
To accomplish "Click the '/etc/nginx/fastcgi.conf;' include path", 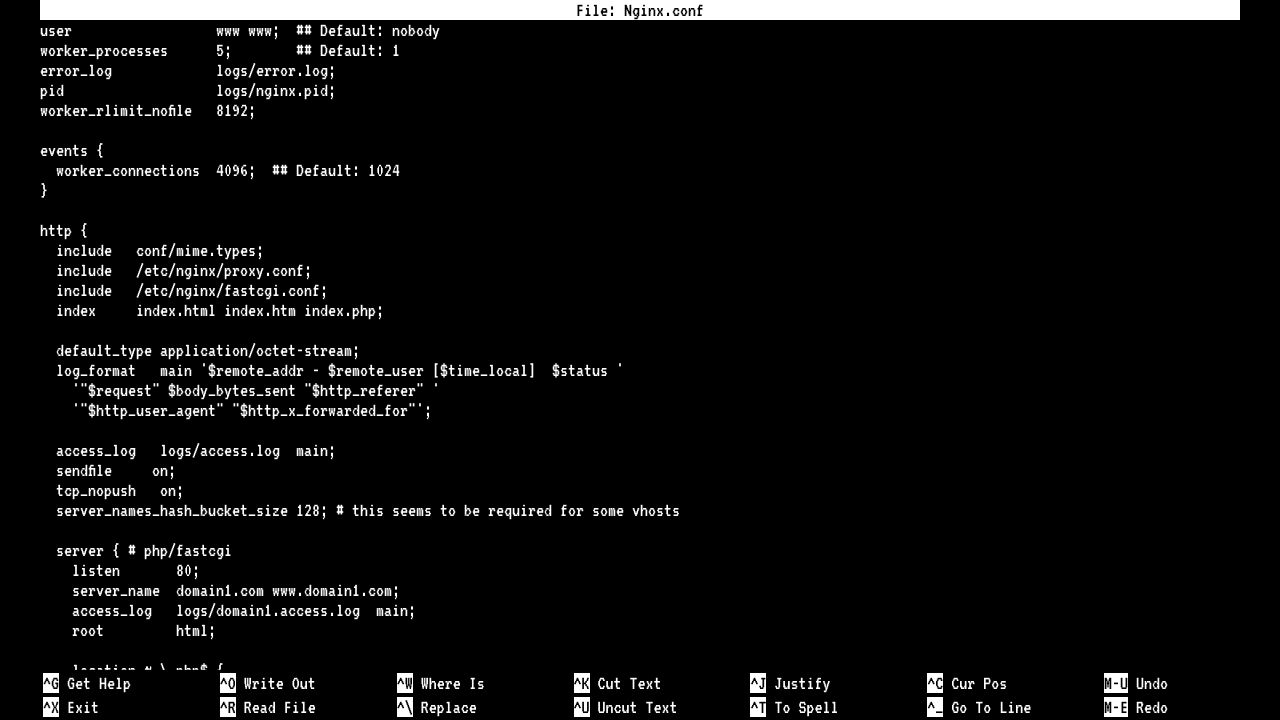I will 232,291.
